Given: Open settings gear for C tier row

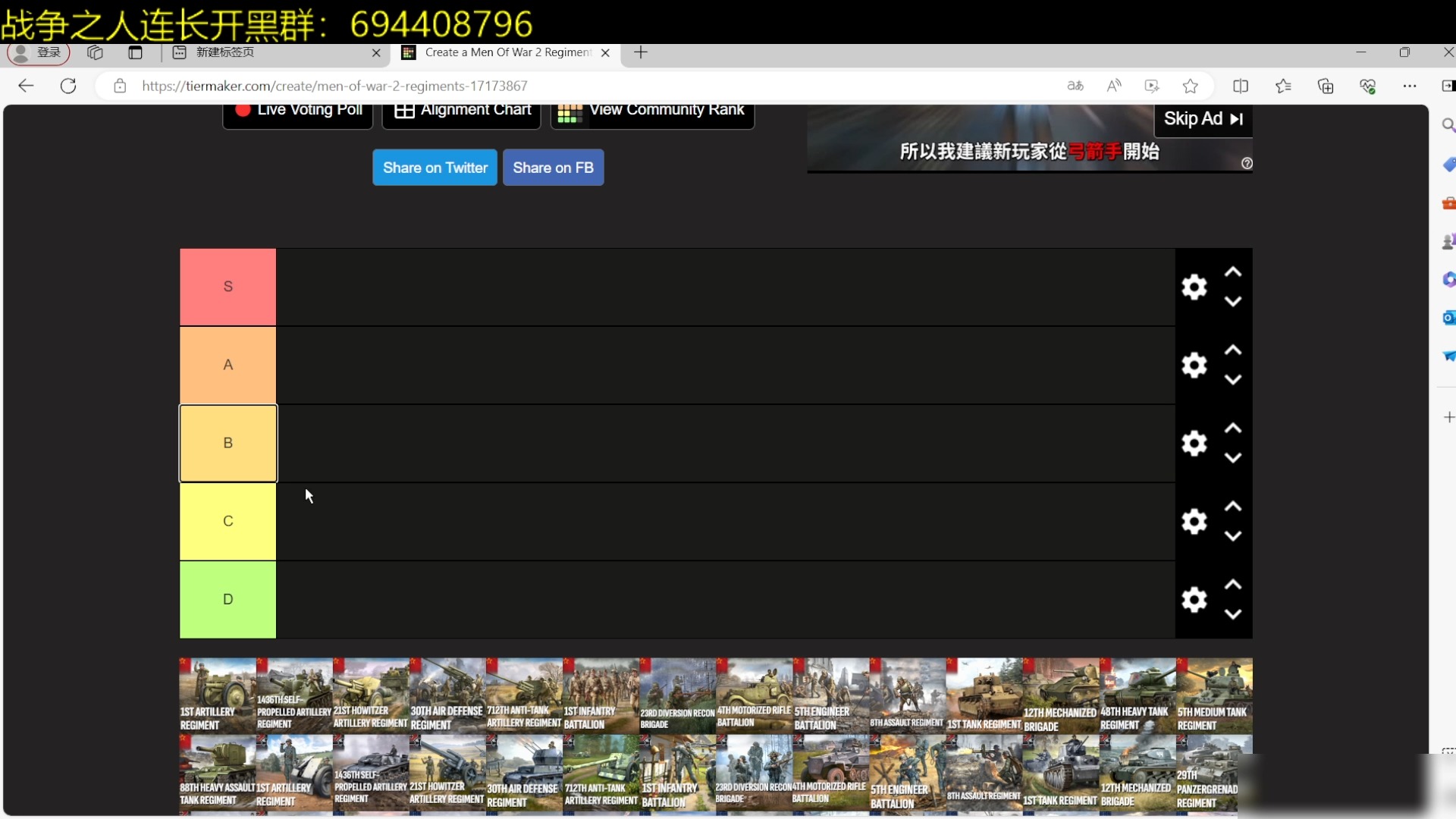Looking at the screenshot, I should [x=1194, y=521].
